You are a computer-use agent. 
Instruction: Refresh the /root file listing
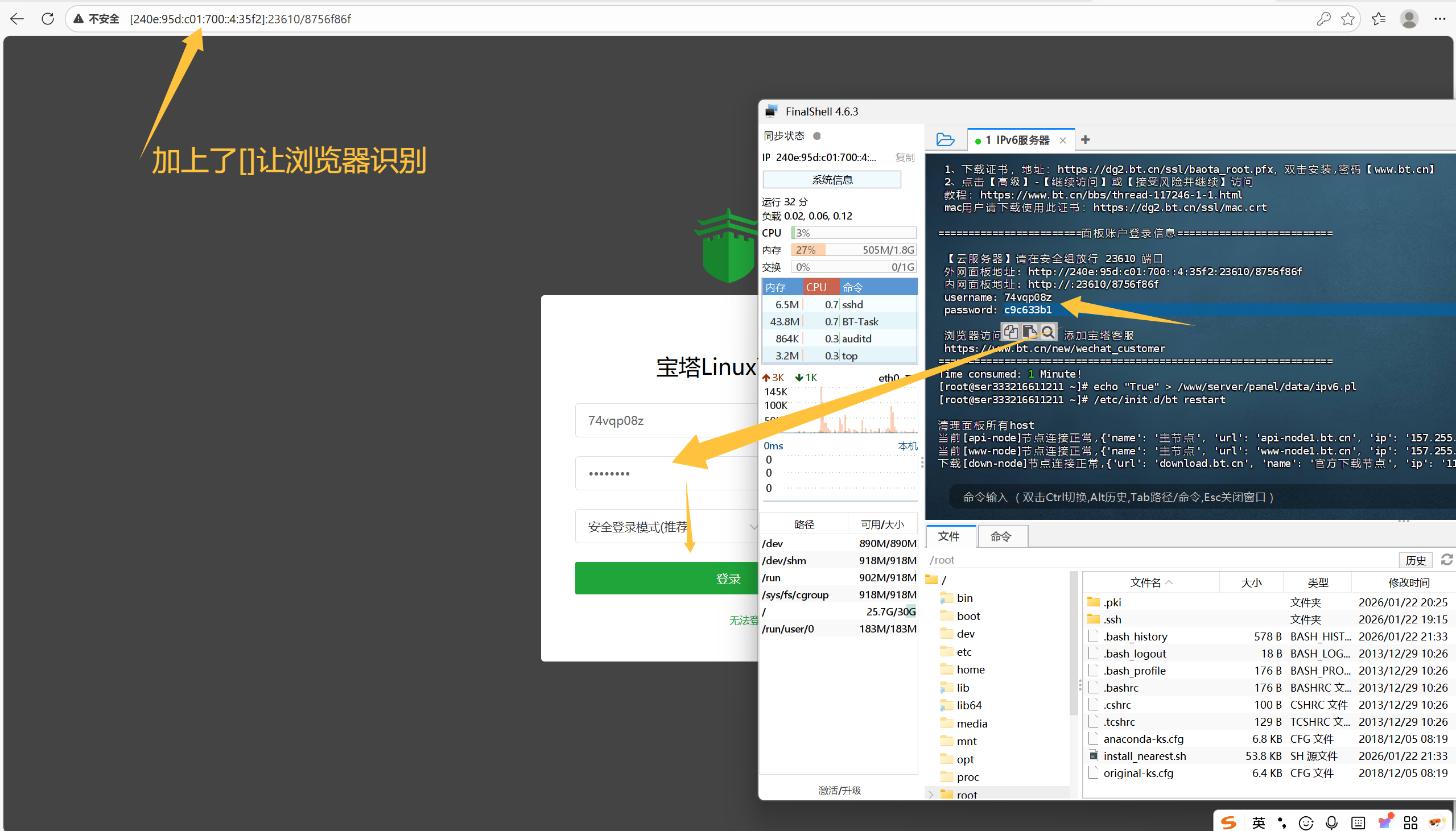coord(1447,559)
